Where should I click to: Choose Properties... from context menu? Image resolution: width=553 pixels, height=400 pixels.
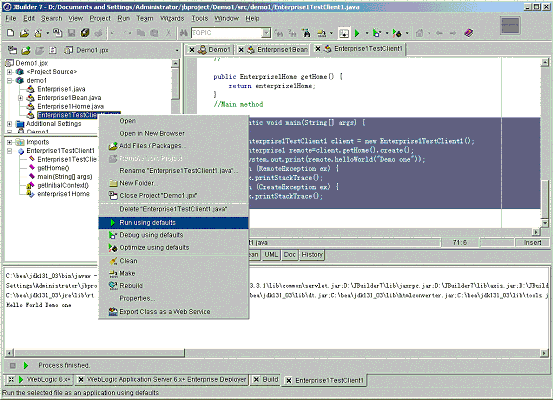click(174, 298)
